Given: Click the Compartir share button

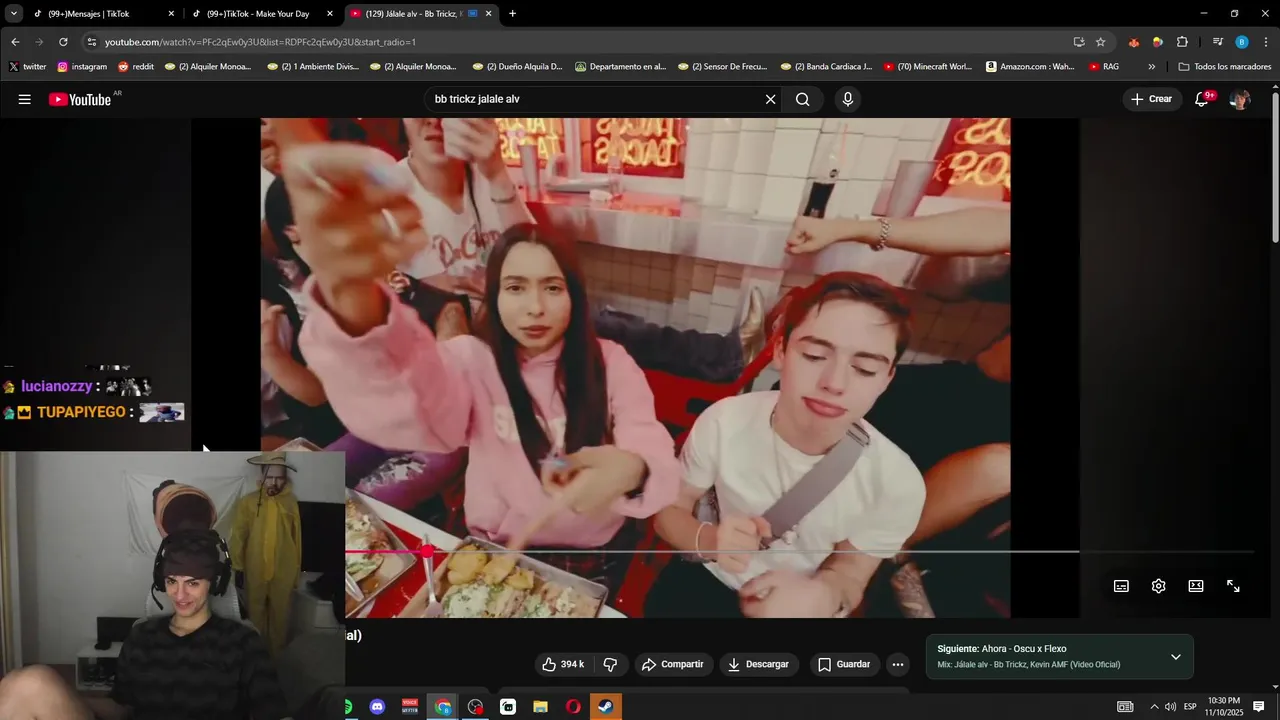Looking at the screenshot, I should point(672,664).
